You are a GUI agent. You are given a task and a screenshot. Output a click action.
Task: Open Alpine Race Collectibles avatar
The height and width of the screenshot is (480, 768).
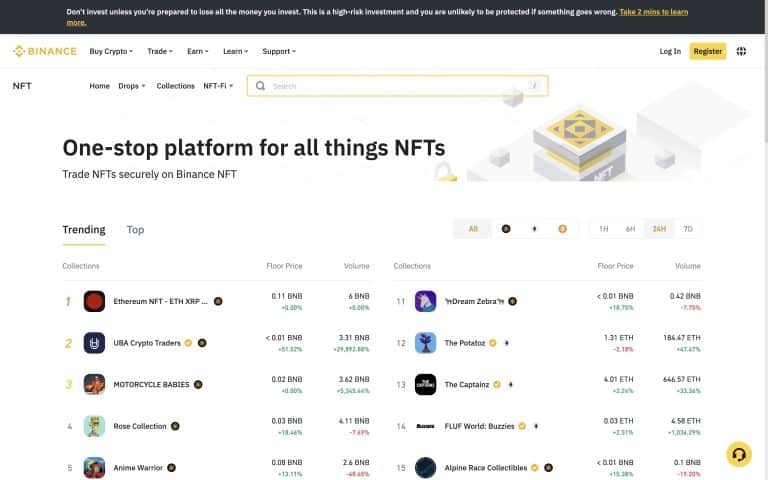coord(425,468)
